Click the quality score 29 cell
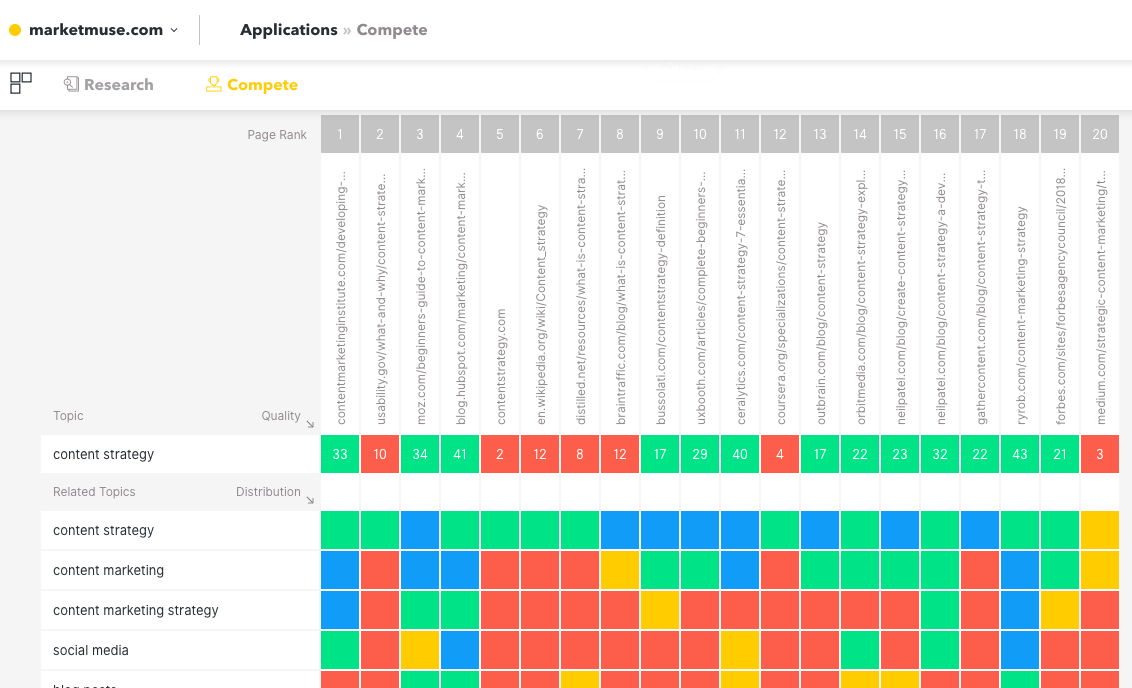The width and height of the screenshot is (1132, 688). click(700, 454)
